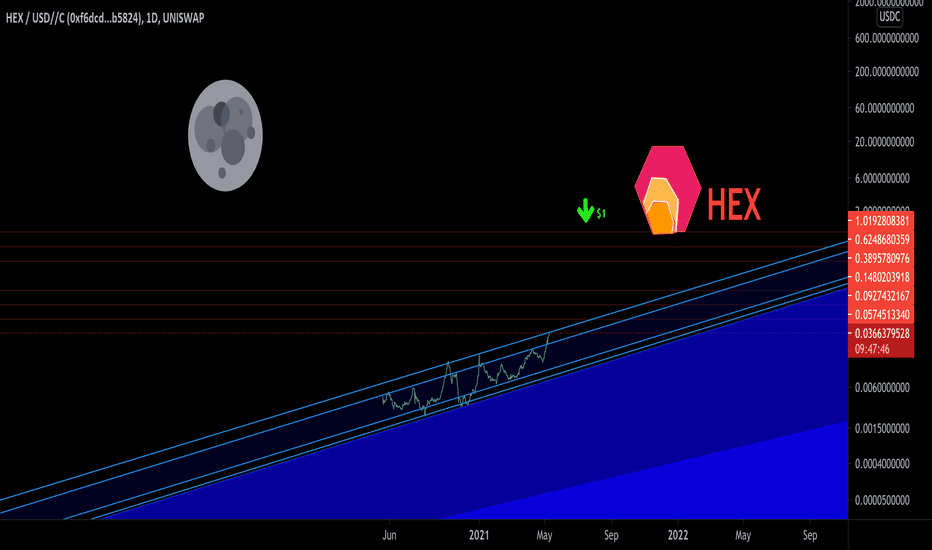Click the May label after 2022
932x550 pixels.
point(743,535)
